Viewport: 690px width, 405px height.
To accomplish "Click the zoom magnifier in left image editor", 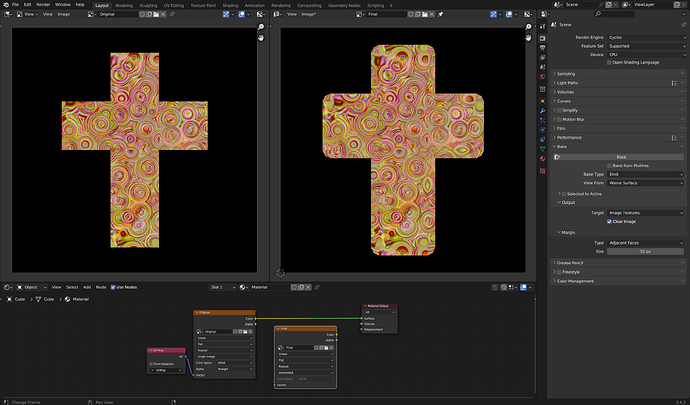I will pos(261,27).
